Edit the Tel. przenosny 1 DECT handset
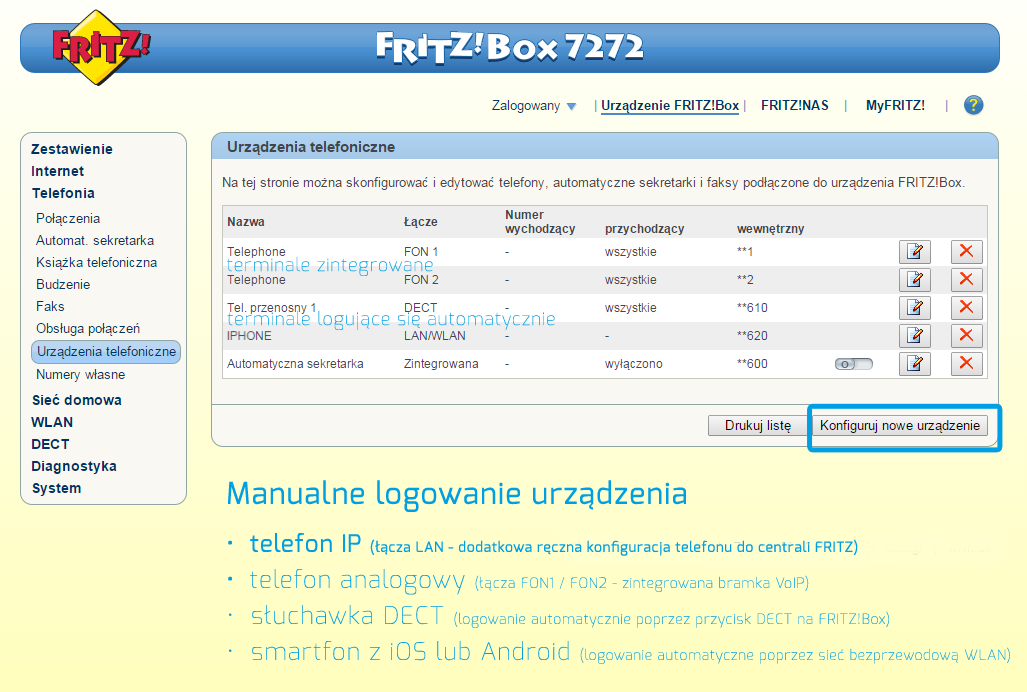The image size is (1027, 692). click(915, 308)
